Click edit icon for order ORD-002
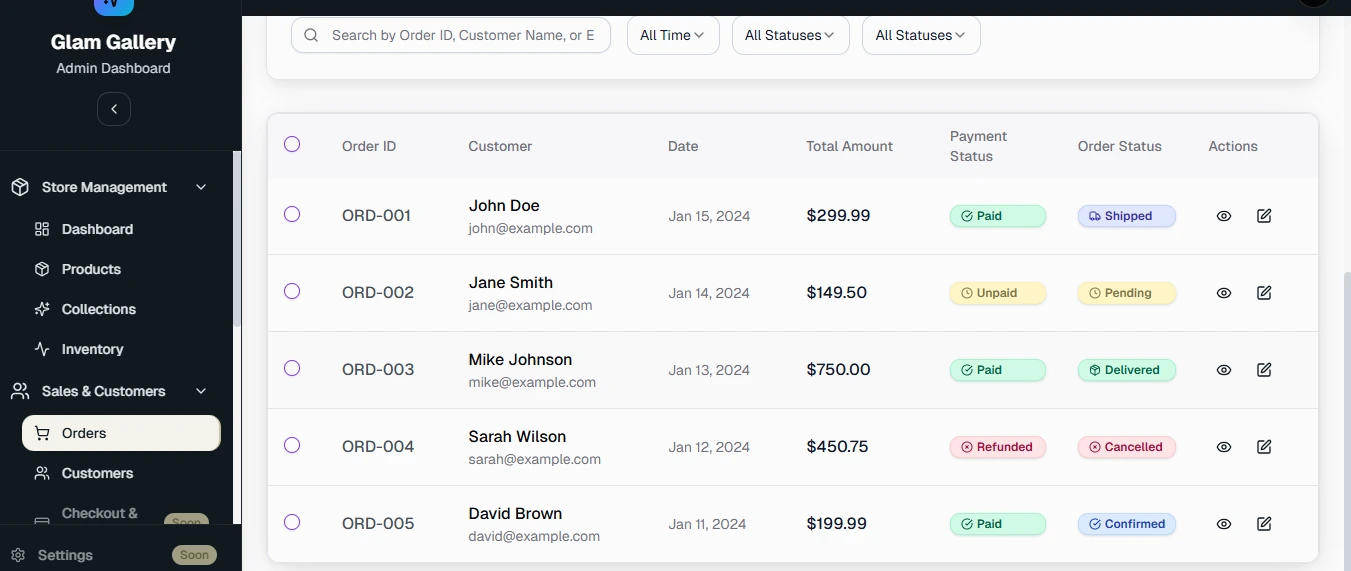 (1264, 293)
